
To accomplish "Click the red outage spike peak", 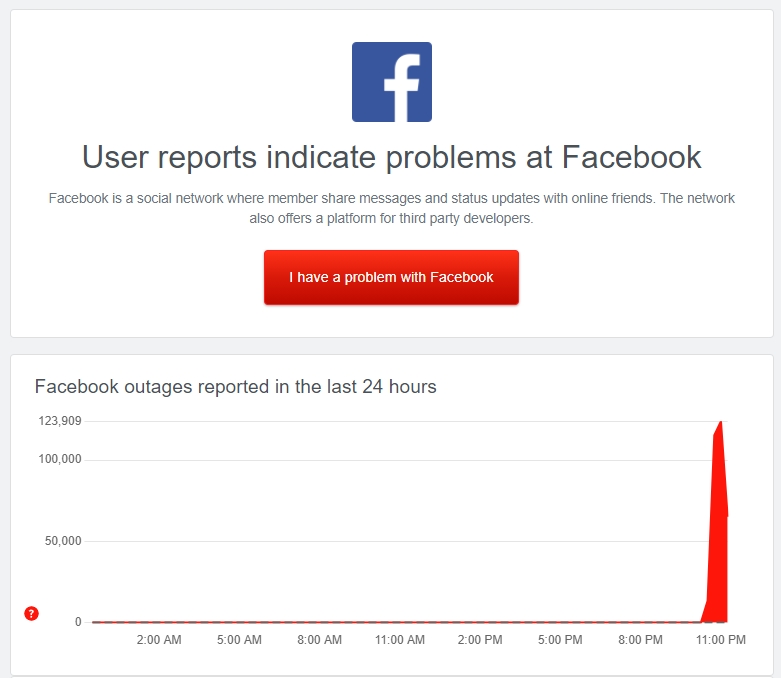I will point(720,423).
